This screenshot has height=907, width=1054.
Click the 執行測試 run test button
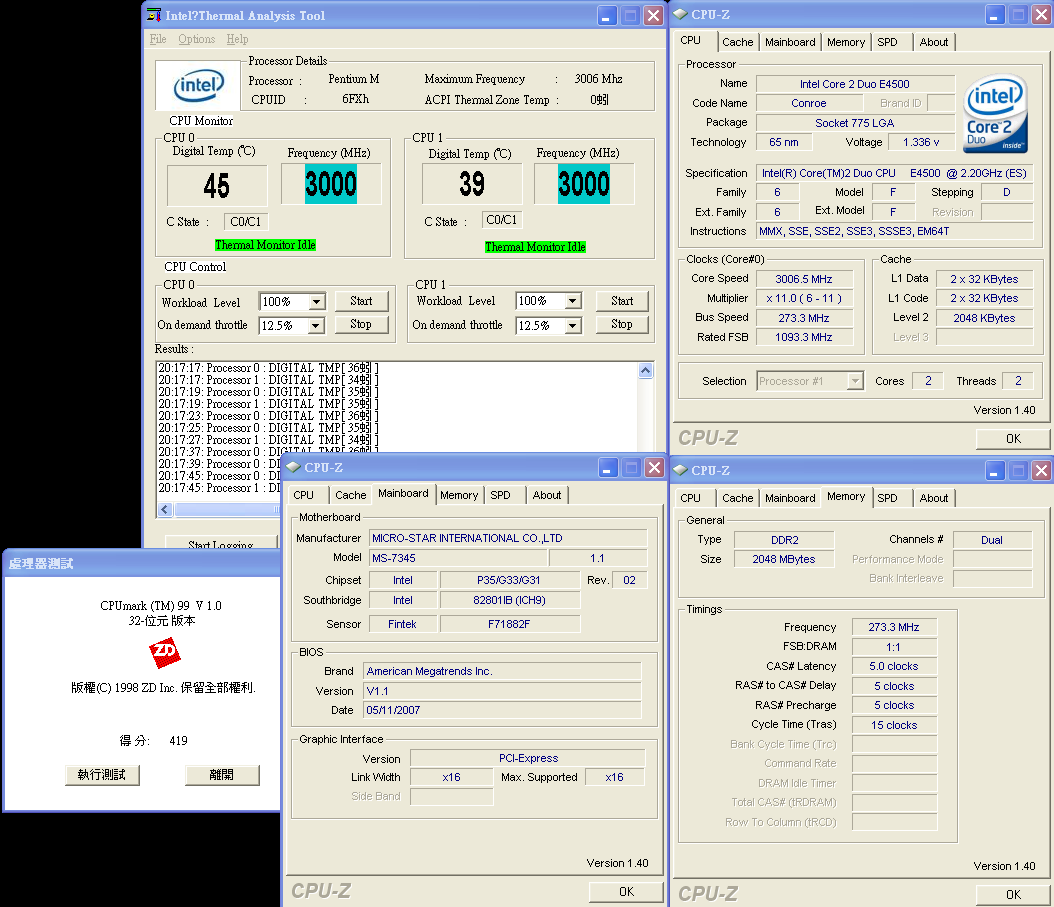pos(102,775)
